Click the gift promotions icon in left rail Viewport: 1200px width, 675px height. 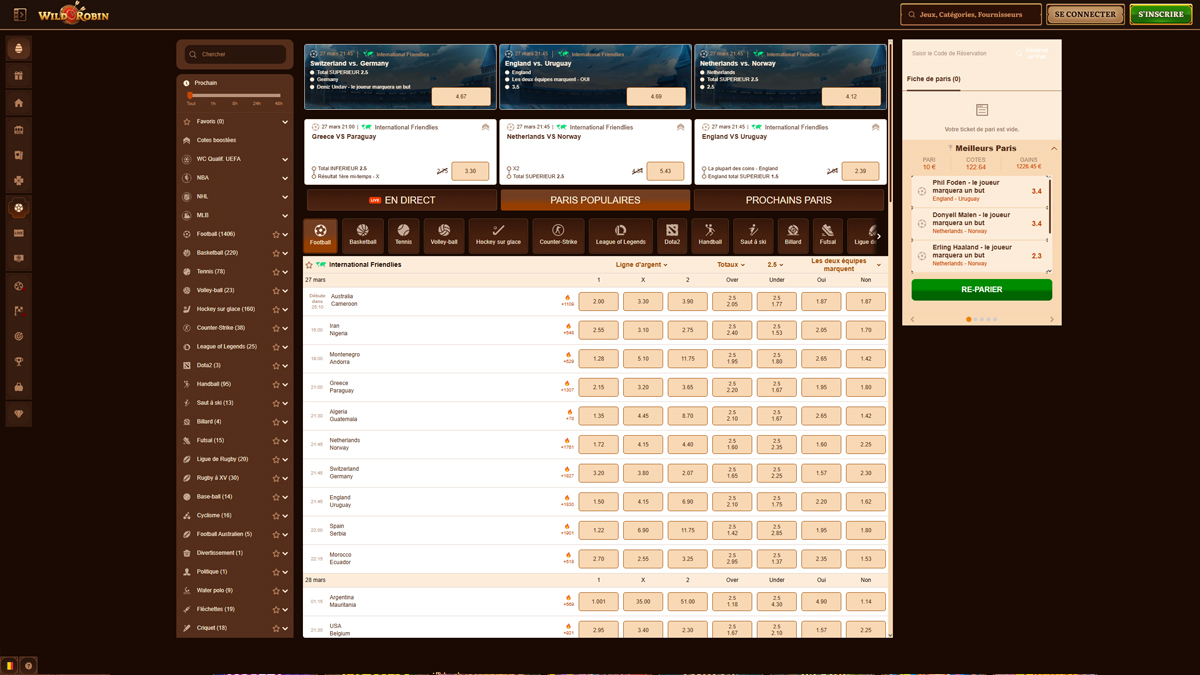(18, 75)
